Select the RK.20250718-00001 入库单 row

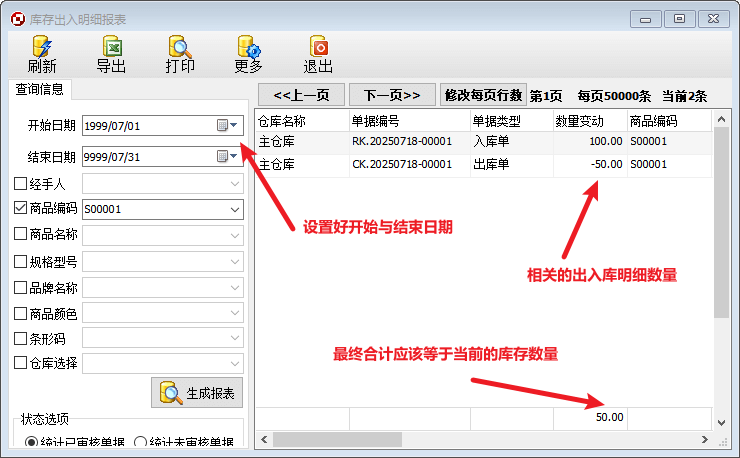(x=483, y=142)
